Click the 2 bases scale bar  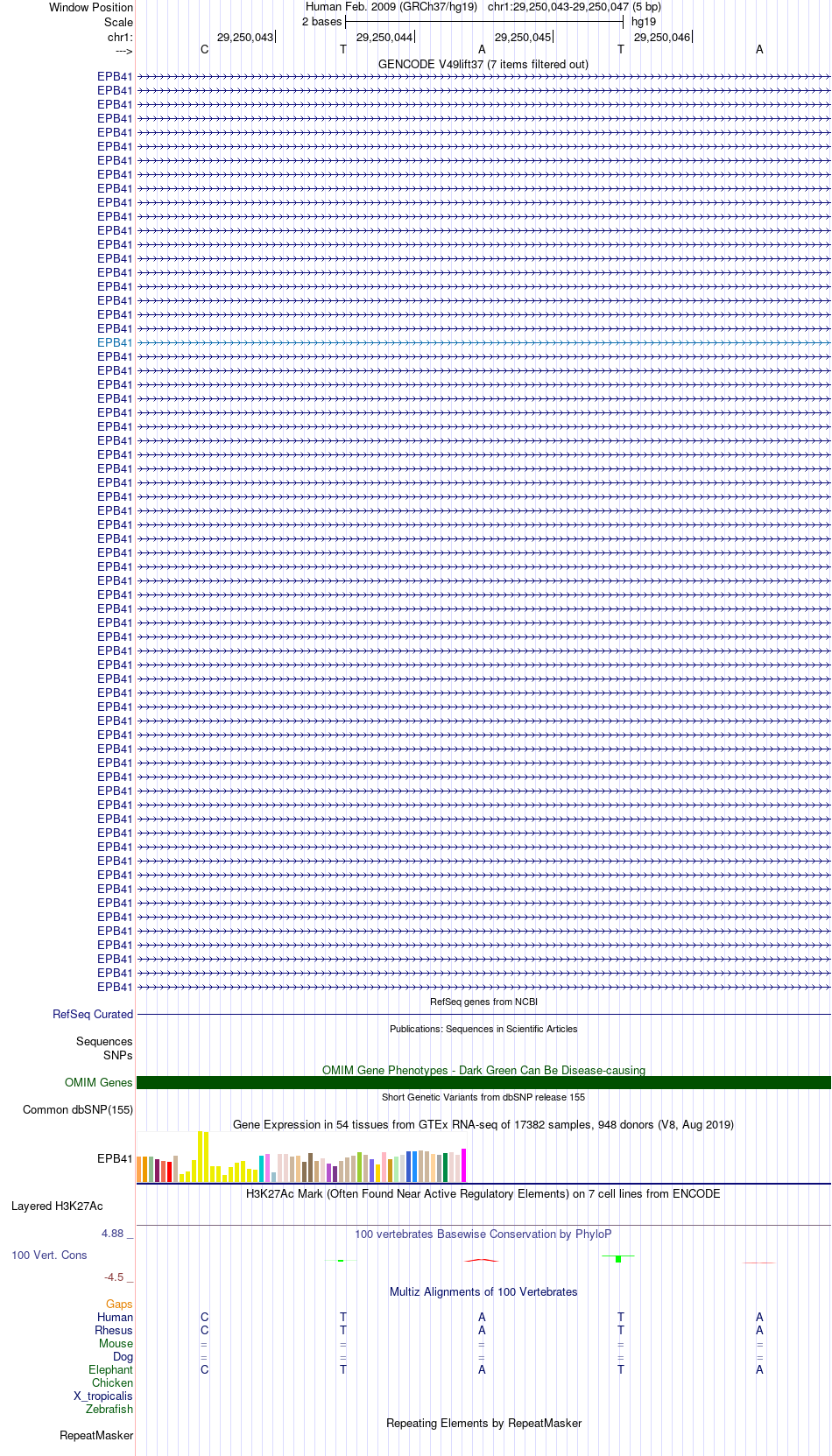(x=483, y=22)
